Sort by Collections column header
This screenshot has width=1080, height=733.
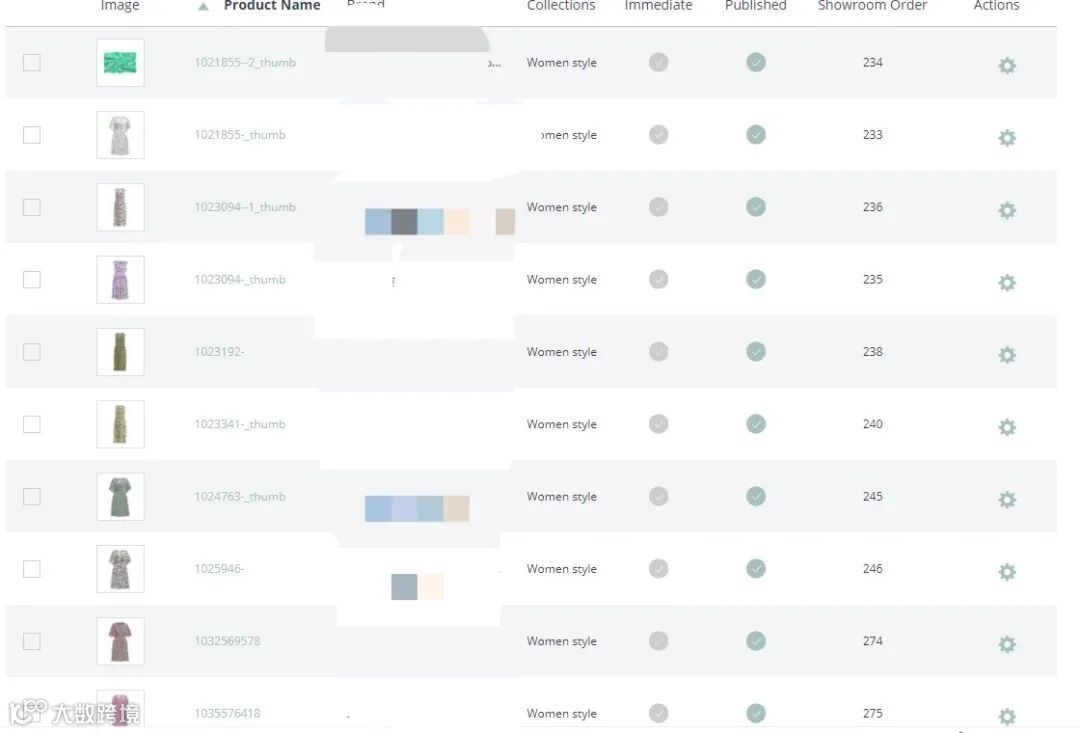pos(561,6)
